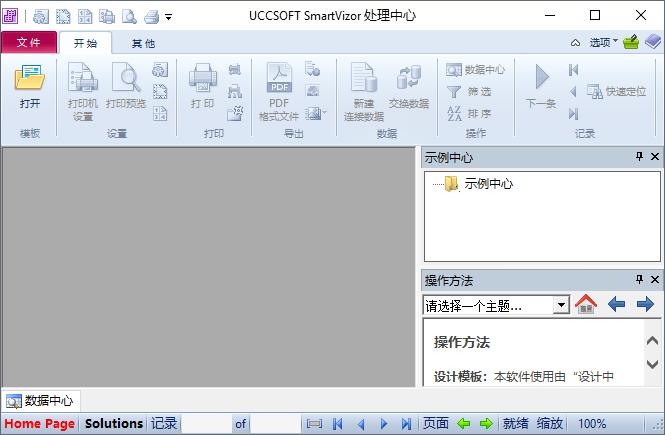Image resolution: width=665 pixels, height=435 pixels.
Task: Go to previous record in ribbon 记录 group
Action: pos(573,92)
